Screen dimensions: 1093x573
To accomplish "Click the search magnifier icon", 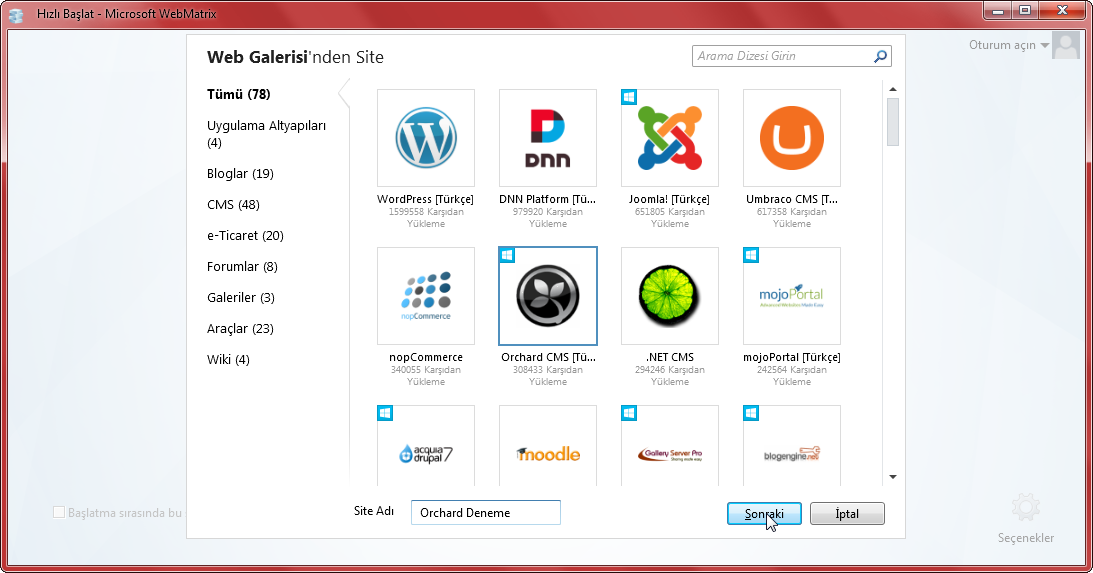I will click(x=880, y=56).
